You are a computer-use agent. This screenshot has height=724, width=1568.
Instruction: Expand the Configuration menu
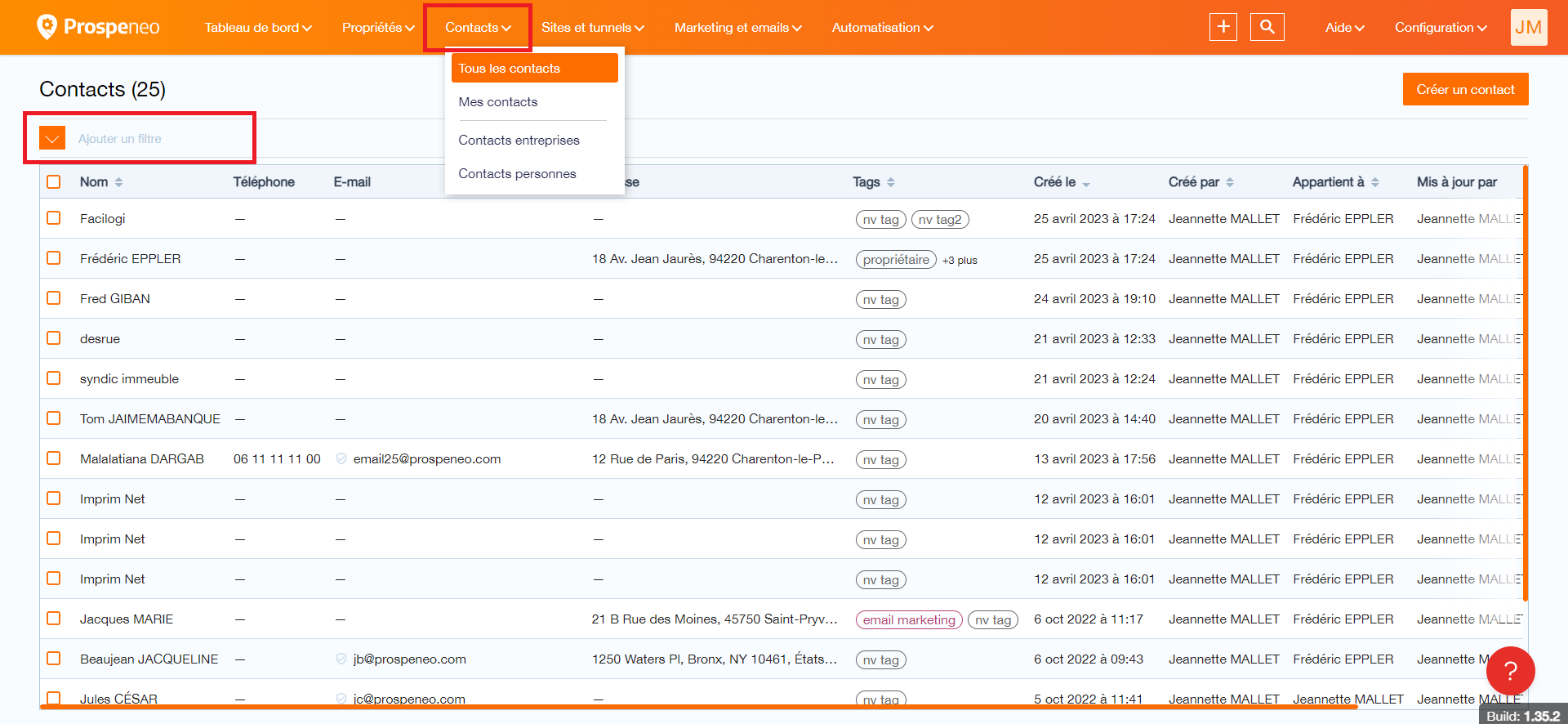click(1441, 27)
